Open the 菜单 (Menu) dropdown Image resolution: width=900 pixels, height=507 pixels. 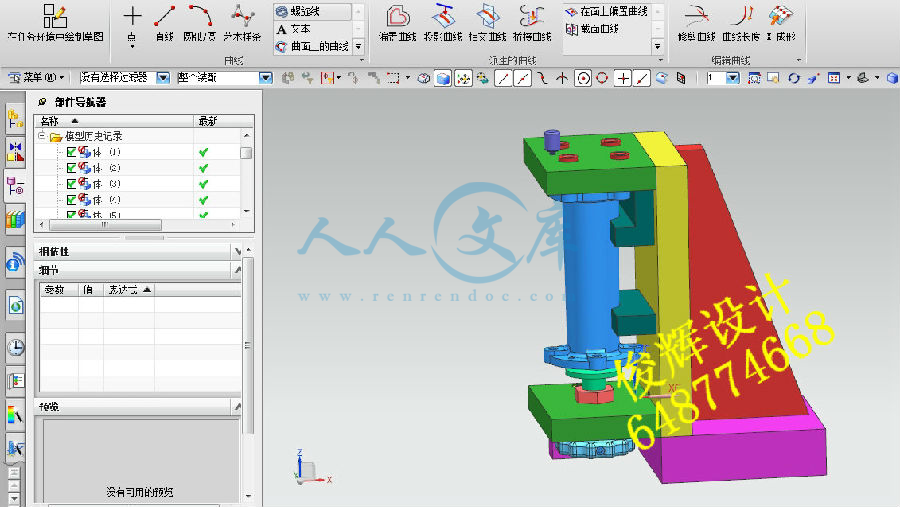37,78
